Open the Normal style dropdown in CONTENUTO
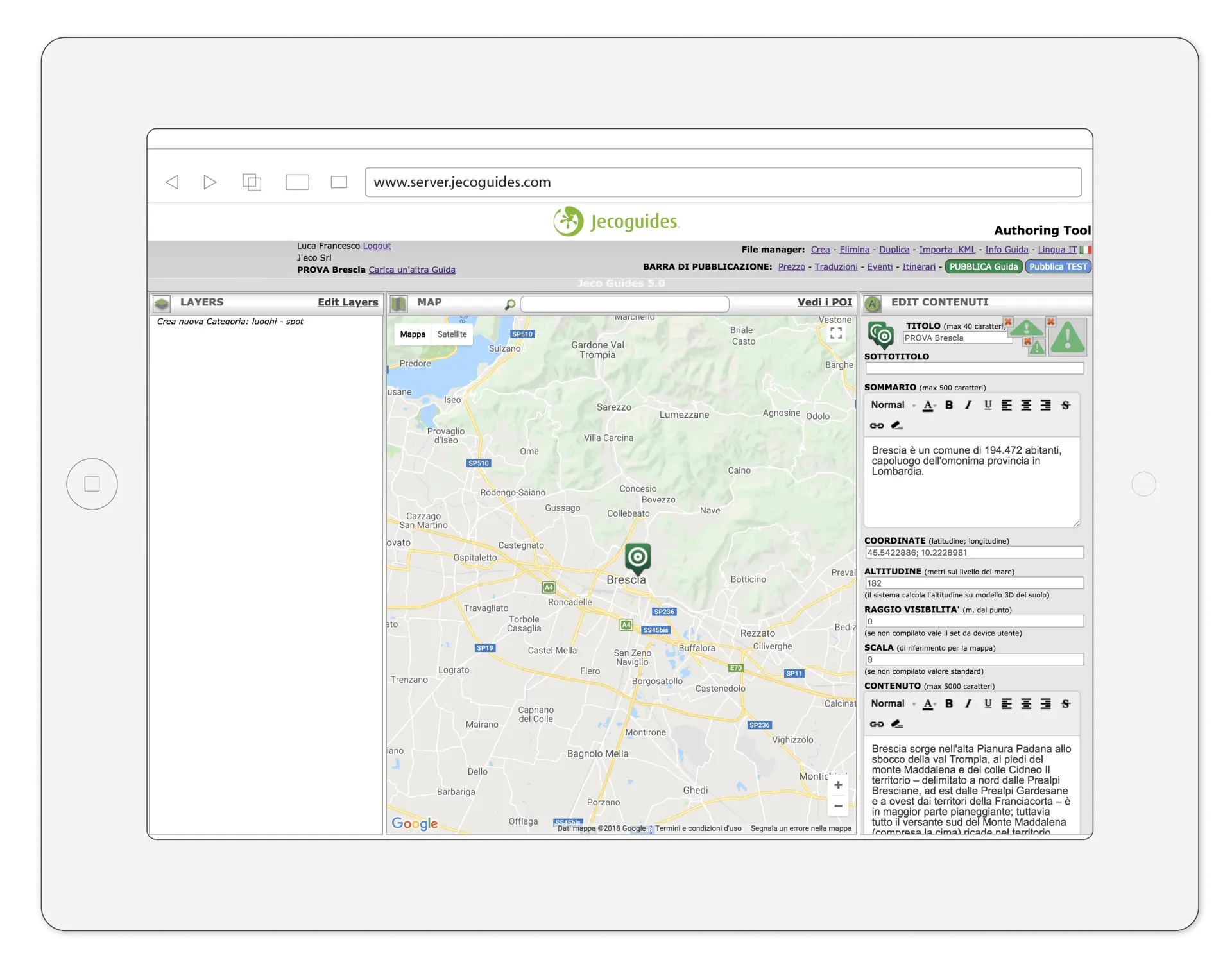This screenshot has width=1232, height=969. pyautogui.click(x=892, y=703)
